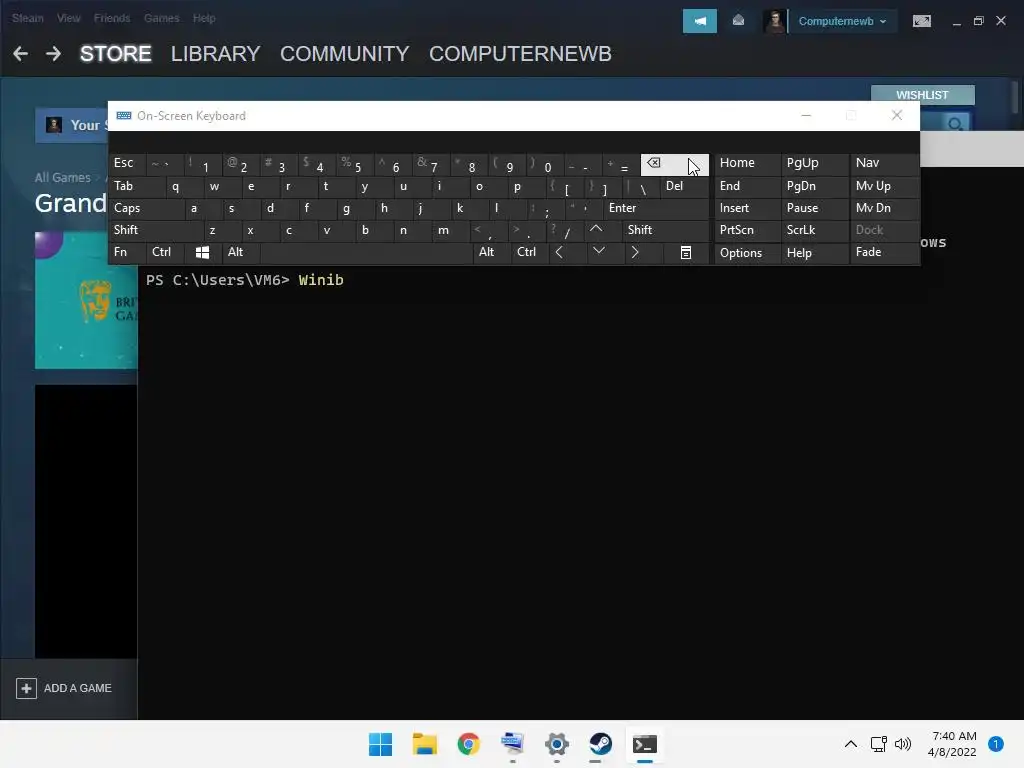1024x768 pixels.
Task: Click All Games breadcrumb link
Action: coord(63,178)
